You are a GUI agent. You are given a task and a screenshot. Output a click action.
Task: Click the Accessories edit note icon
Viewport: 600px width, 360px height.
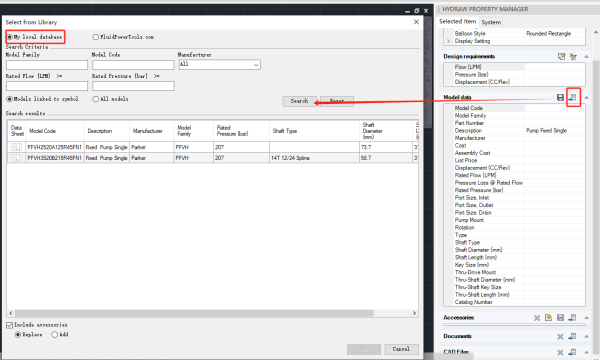tap(549, 318)
